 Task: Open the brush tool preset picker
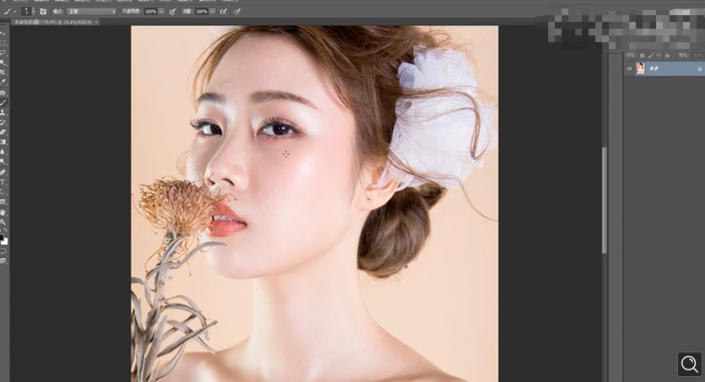point(9,11)
